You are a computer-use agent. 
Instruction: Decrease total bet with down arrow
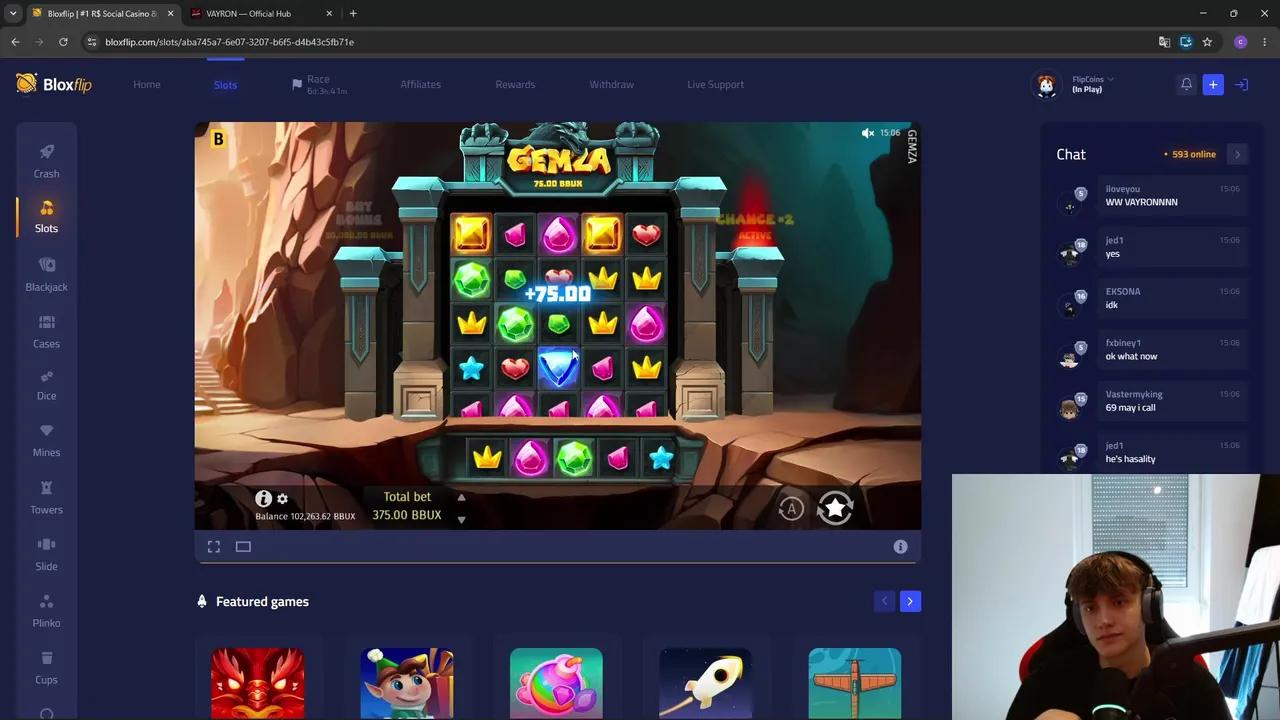[x=461, y=519]
